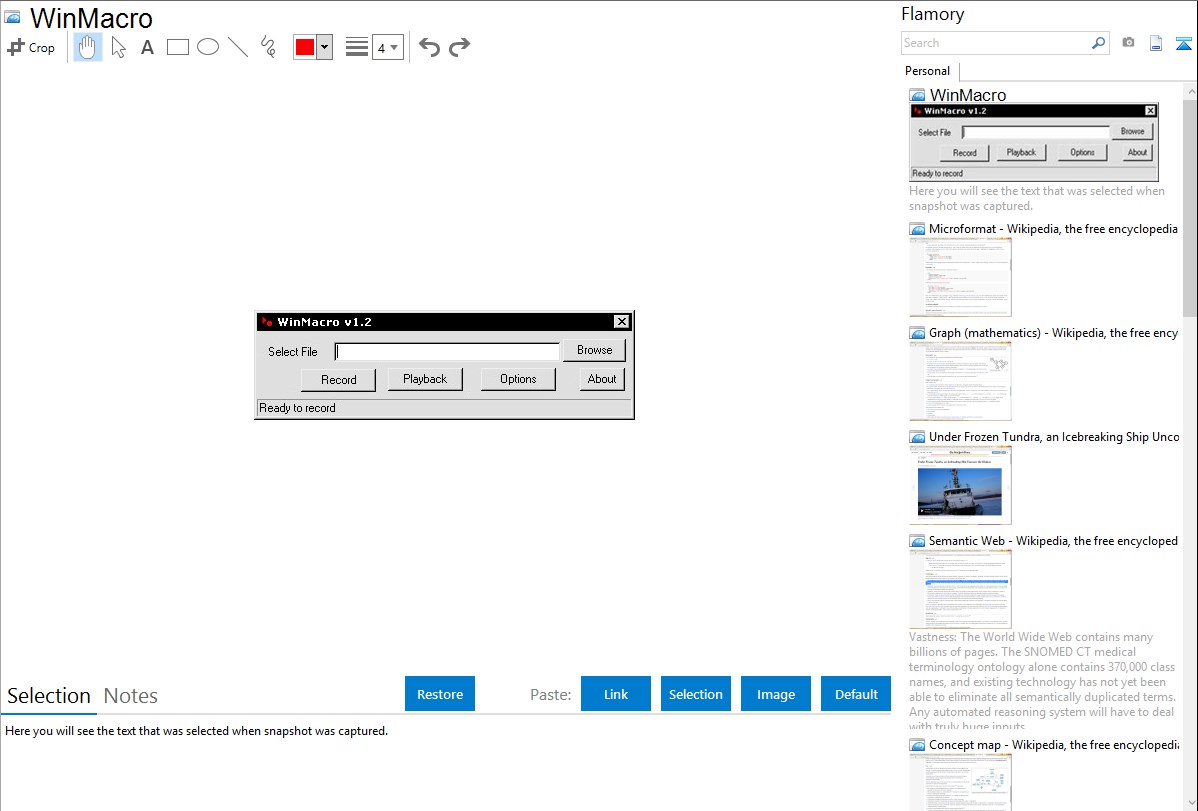Image resolution: width=1198 pixels, height=811 pixels.
Task: Redo the last annotation
Action: (459, 47)
